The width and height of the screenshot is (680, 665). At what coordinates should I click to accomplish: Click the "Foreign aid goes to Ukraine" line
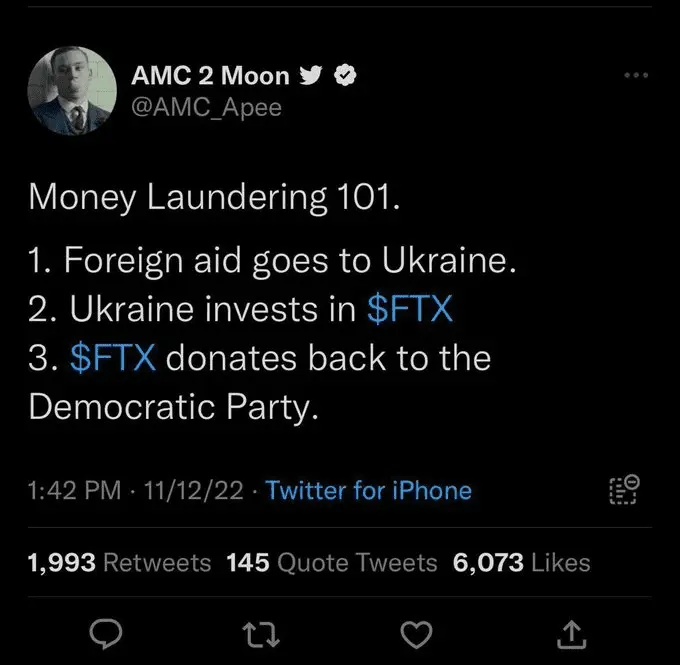pos(273,262)
